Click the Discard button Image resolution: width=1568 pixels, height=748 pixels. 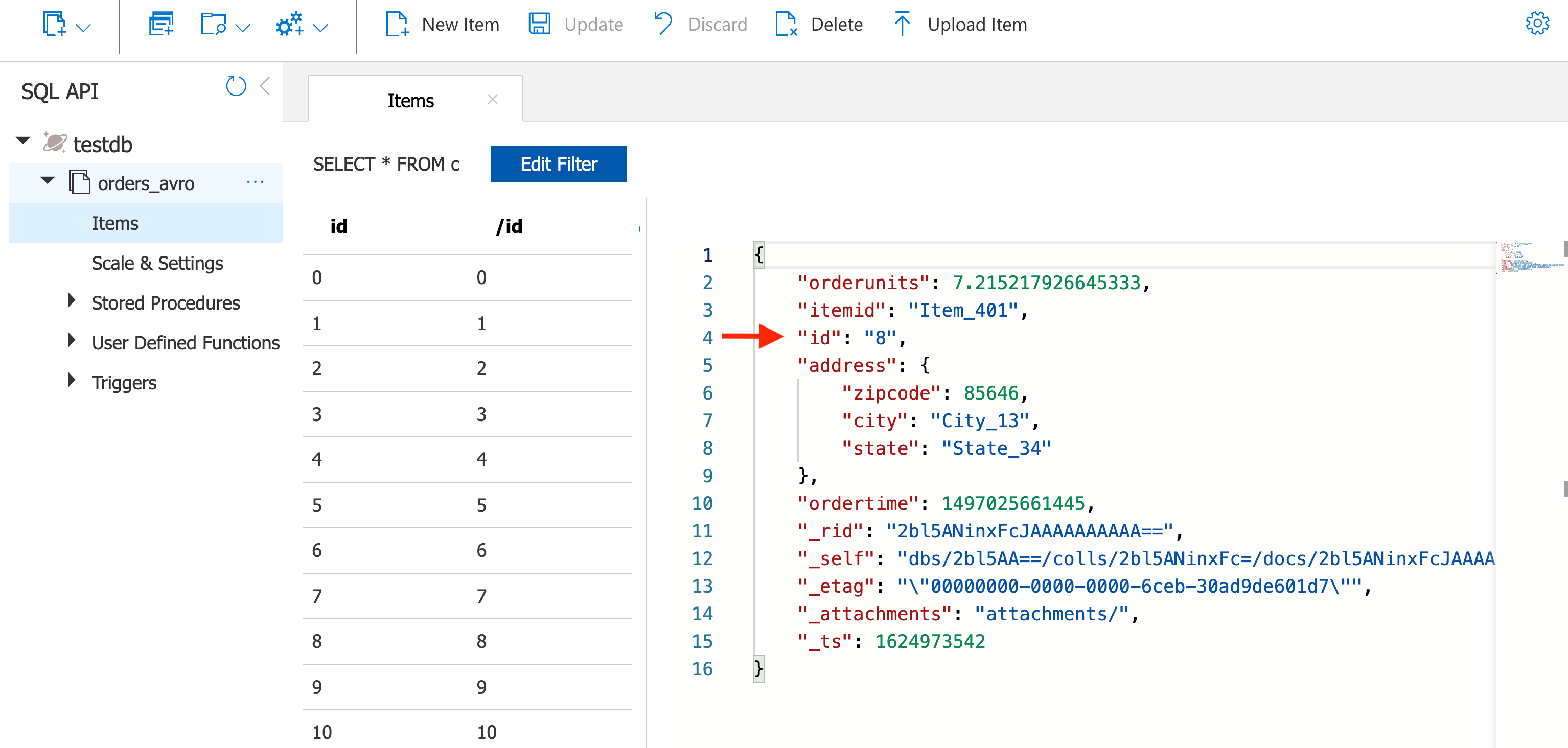tap(700, 25)
